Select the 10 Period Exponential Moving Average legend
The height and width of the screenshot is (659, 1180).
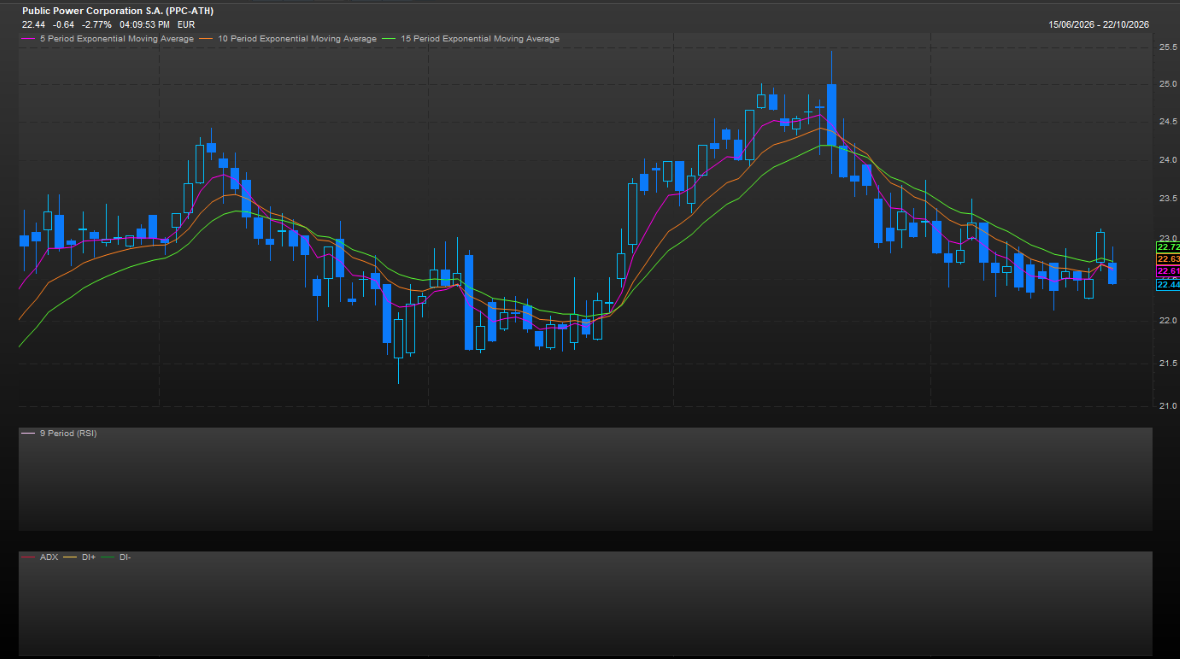tap(297, 38)
